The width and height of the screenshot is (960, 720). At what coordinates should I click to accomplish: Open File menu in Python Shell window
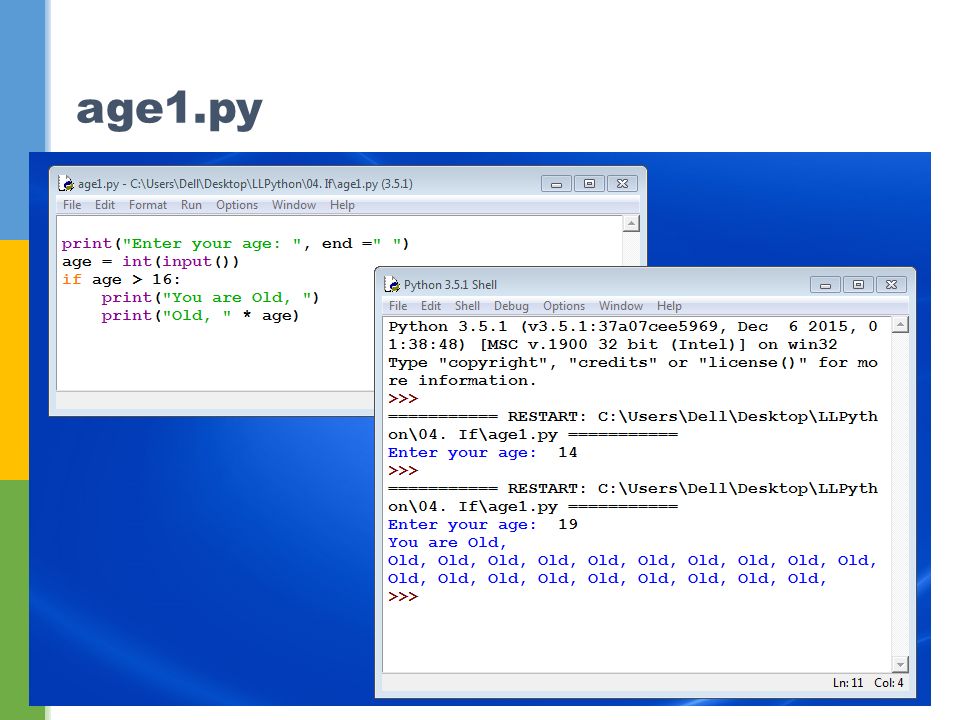(398, 306)
